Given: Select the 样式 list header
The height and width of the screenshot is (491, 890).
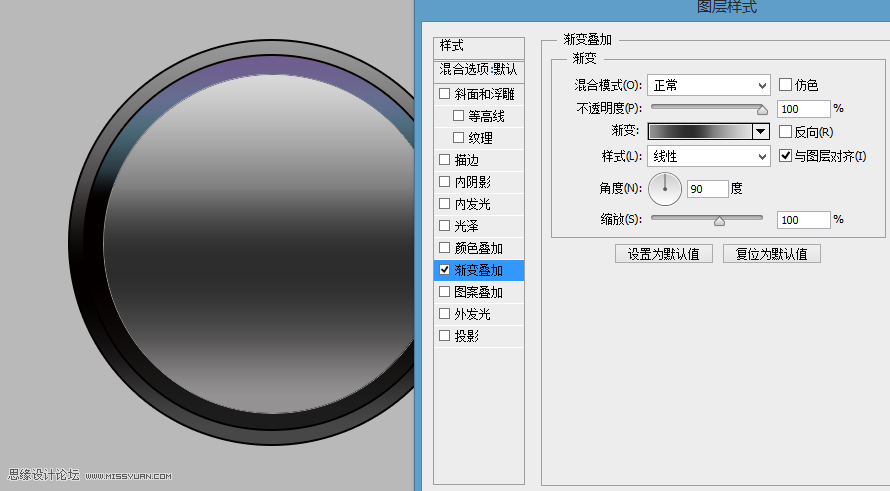Looking at the screenshot, I should 478,47.
